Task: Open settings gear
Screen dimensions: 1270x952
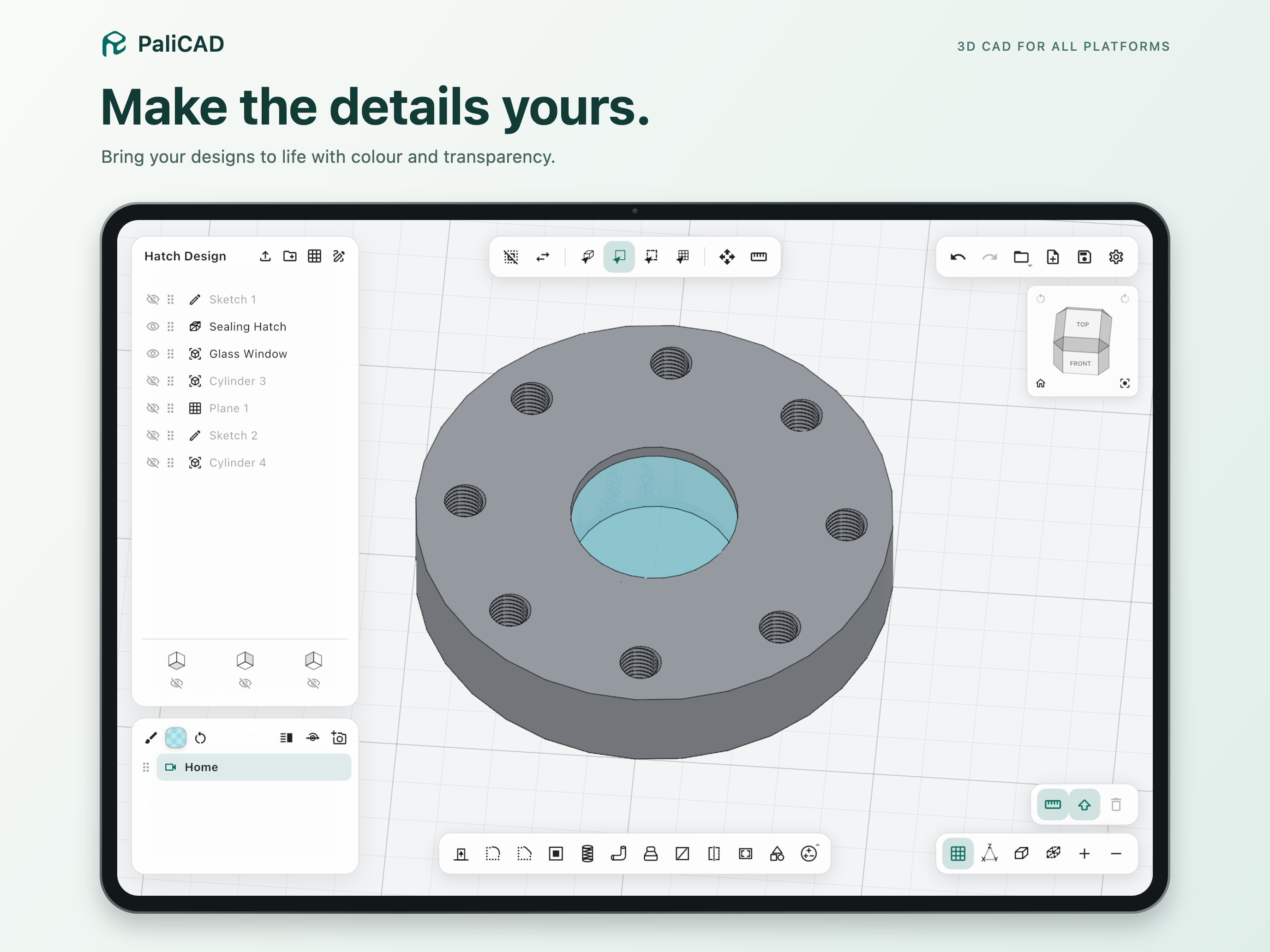Action: 1116,257
